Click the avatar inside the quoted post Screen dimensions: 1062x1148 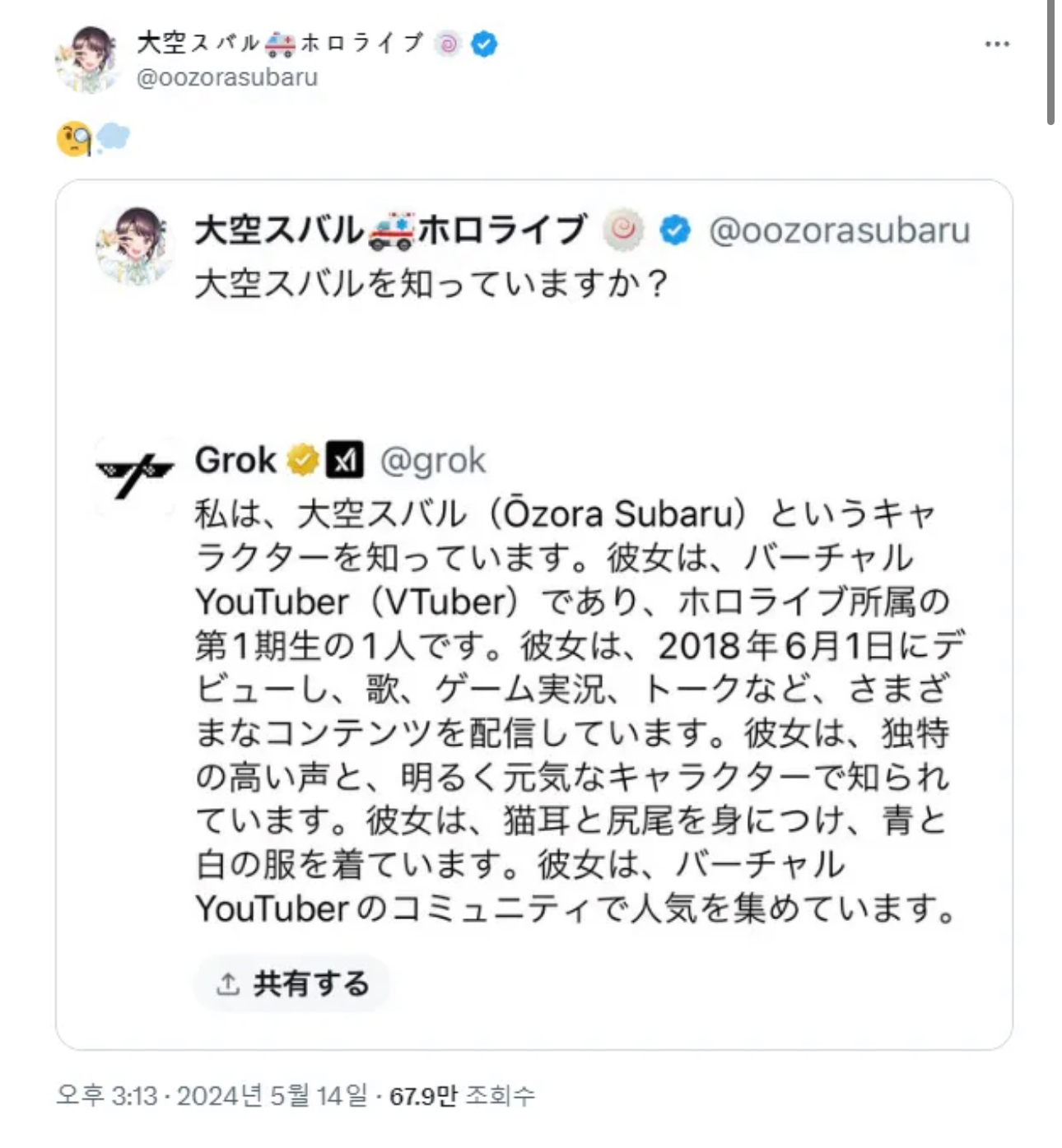click(134, 245)
